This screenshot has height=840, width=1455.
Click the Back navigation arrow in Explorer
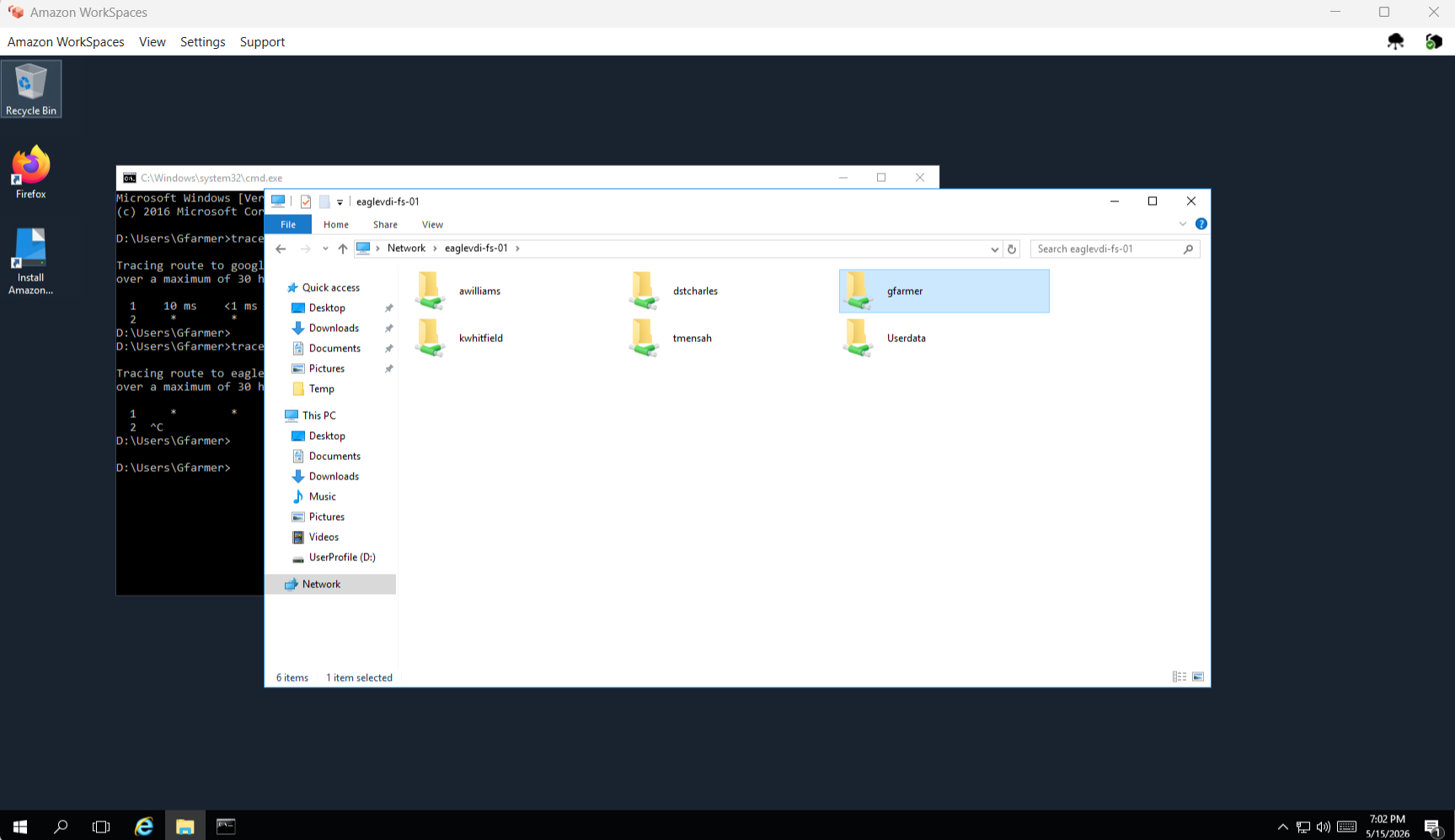pyautogui.click(x=281, y=249)
